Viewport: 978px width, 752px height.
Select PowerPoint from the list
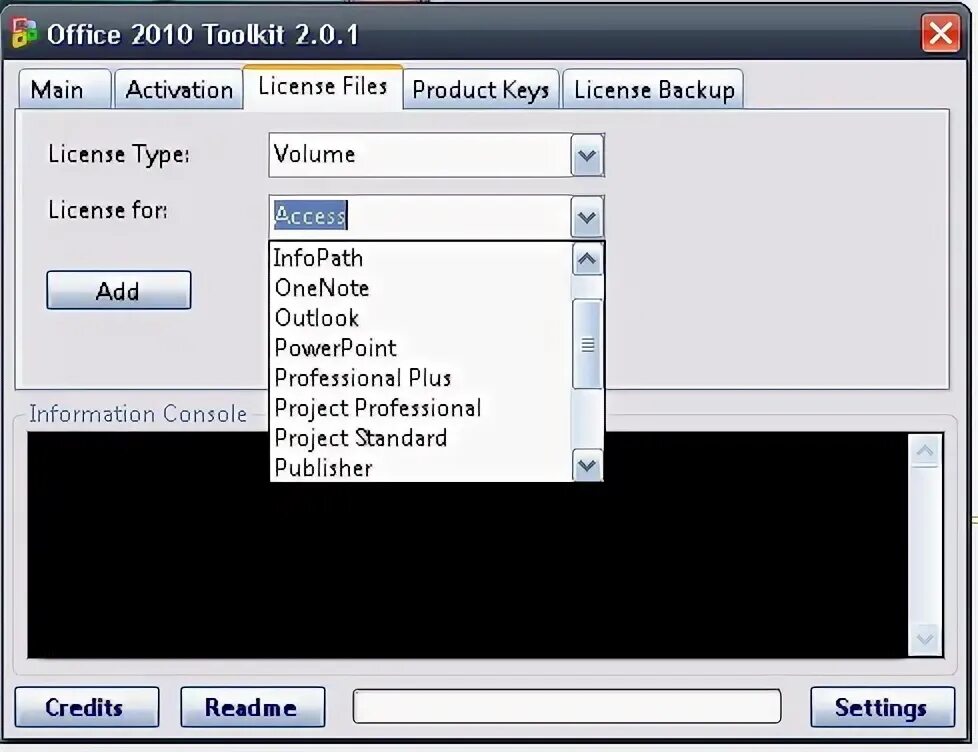(x=335, y=348)
